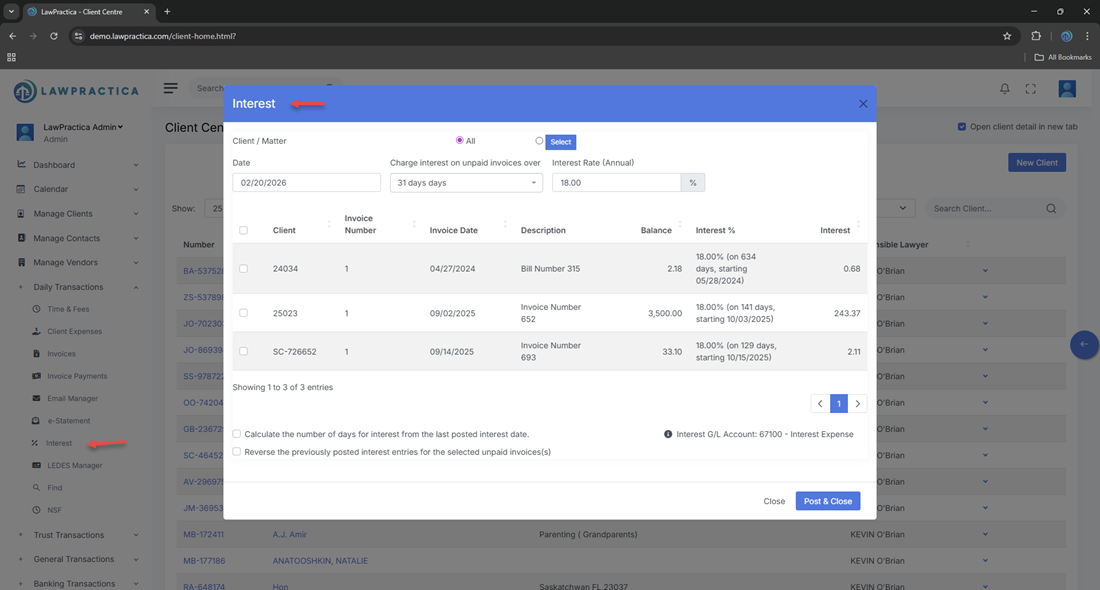Open the 31 days dropdown

466,183
